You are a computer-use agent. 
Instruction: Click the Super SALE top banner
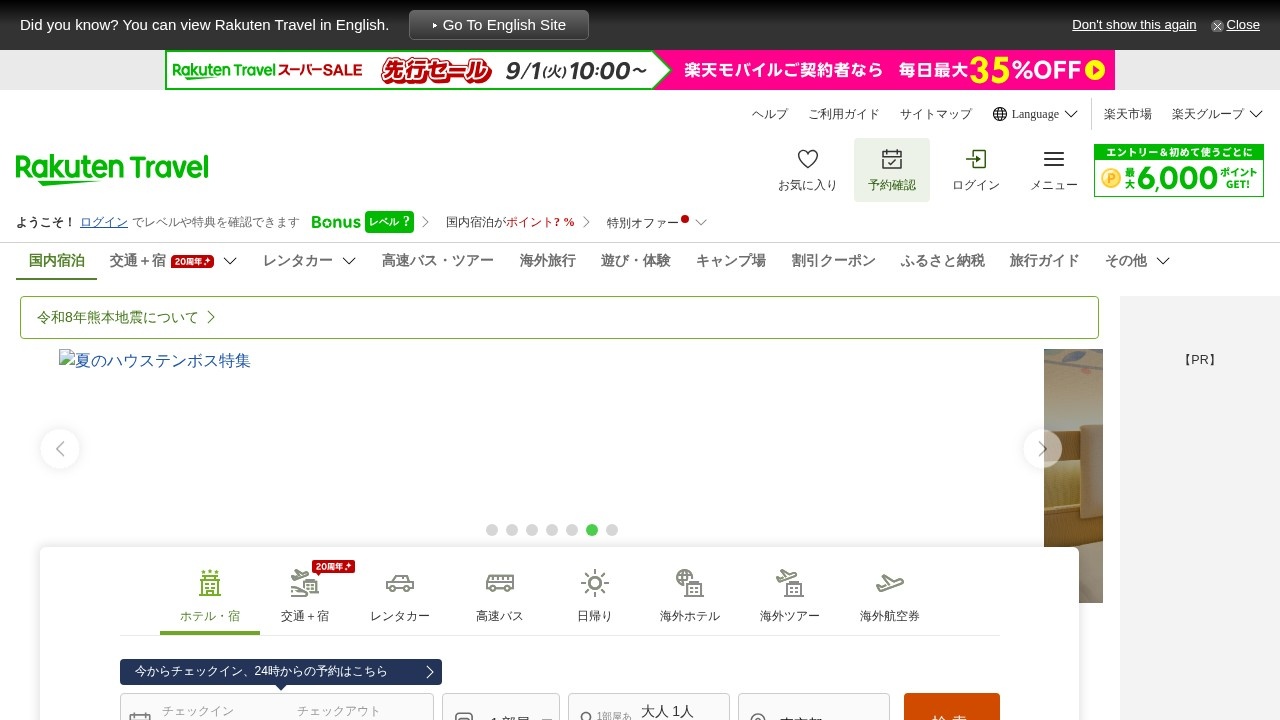(x=640, y=70)
